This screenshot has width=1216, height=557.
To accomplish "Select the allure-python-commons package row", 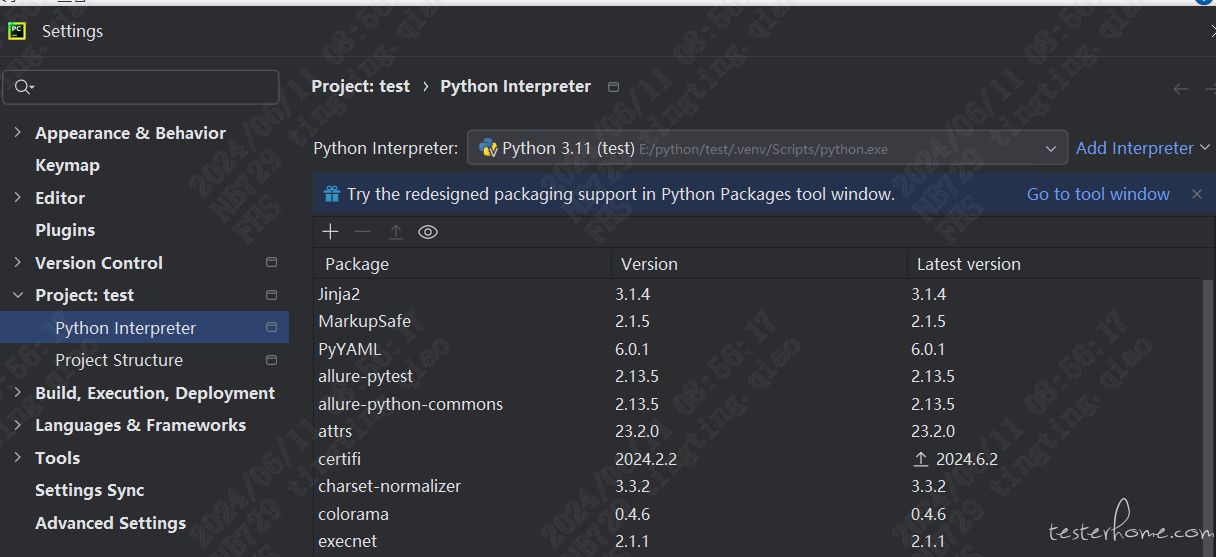I will coord(757,404).
